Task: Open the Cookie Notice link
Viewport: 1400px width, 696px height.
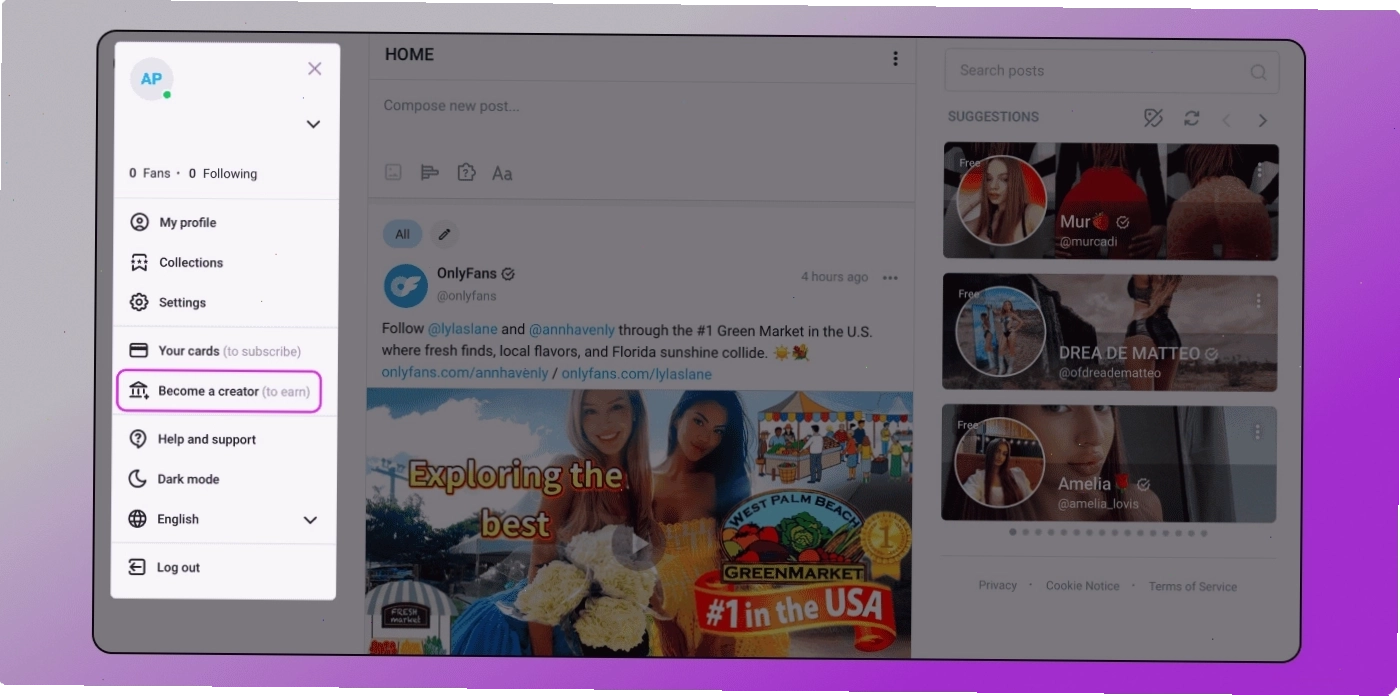Action: (x=1083, y=586)
